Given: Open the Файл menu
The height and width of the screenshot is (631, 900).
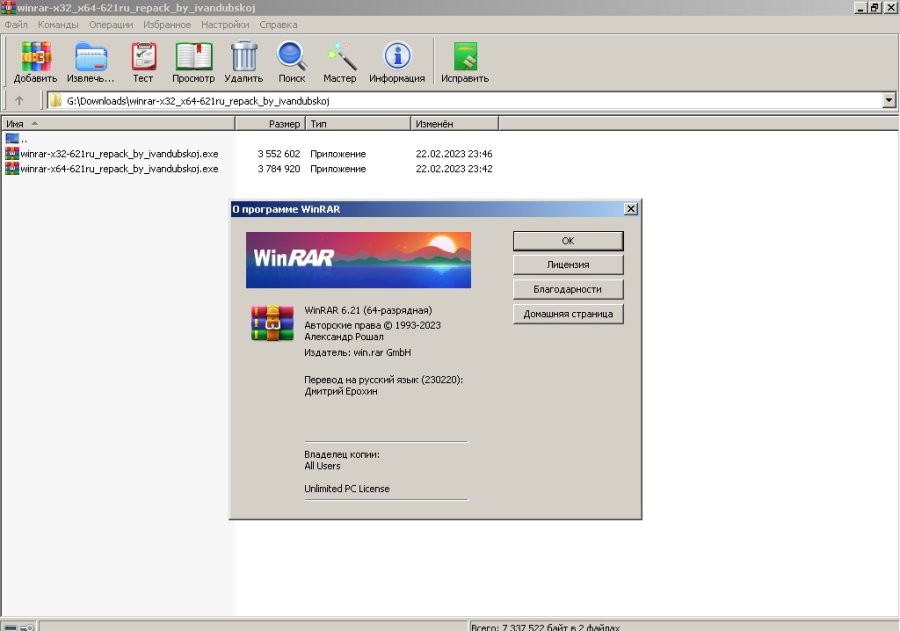Looking at the screenshot, I should [16, 25].
